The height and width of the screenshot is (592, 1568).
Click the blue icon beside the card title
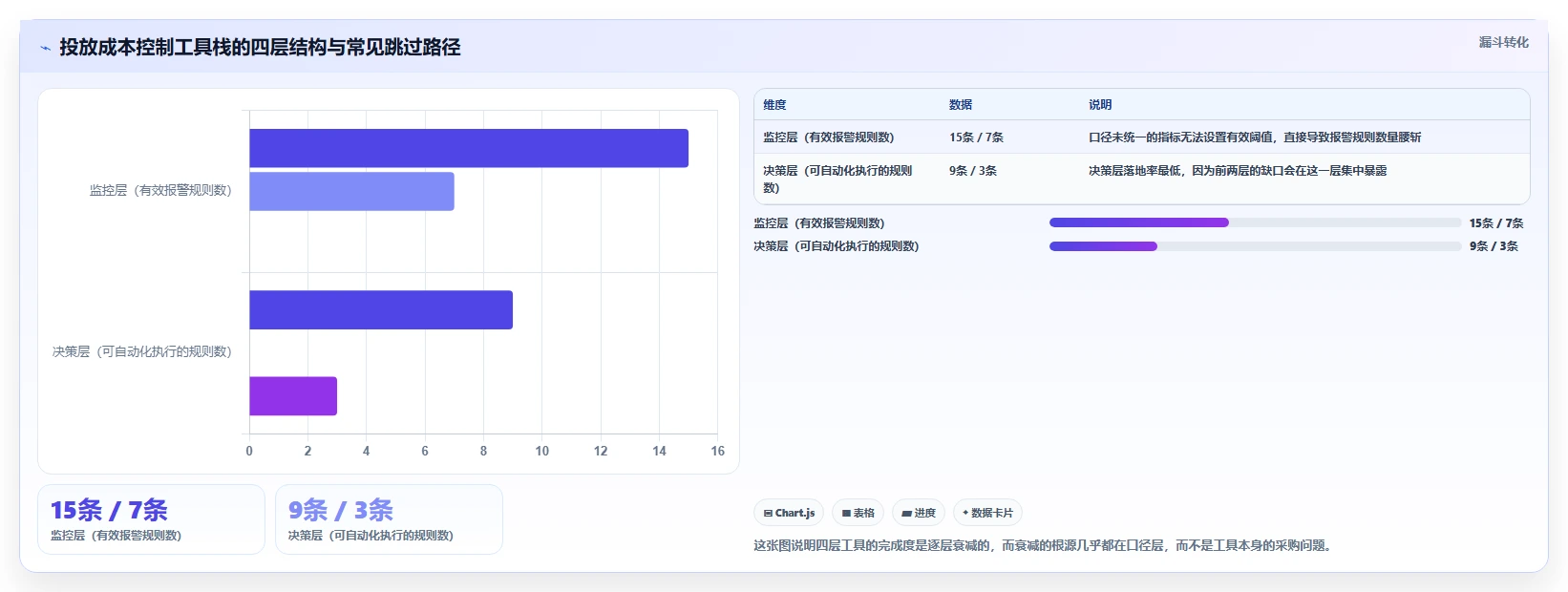tap(45, 48)
